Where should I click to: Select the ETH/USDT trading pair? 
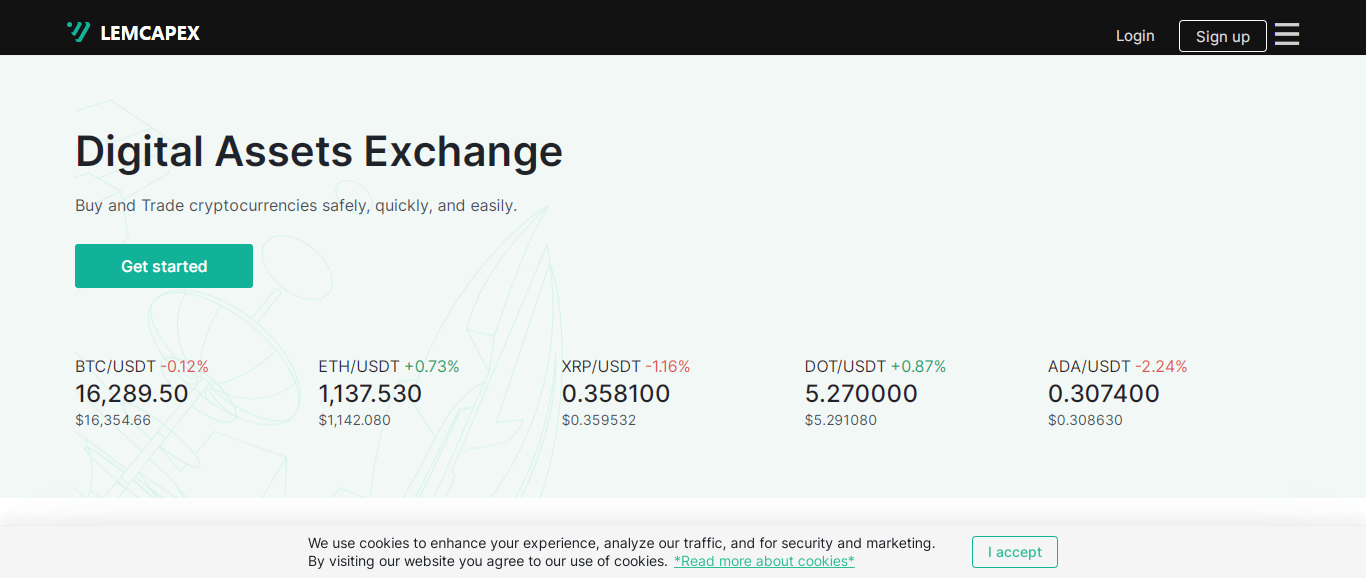pyautogui.click(x=359, y=367)
